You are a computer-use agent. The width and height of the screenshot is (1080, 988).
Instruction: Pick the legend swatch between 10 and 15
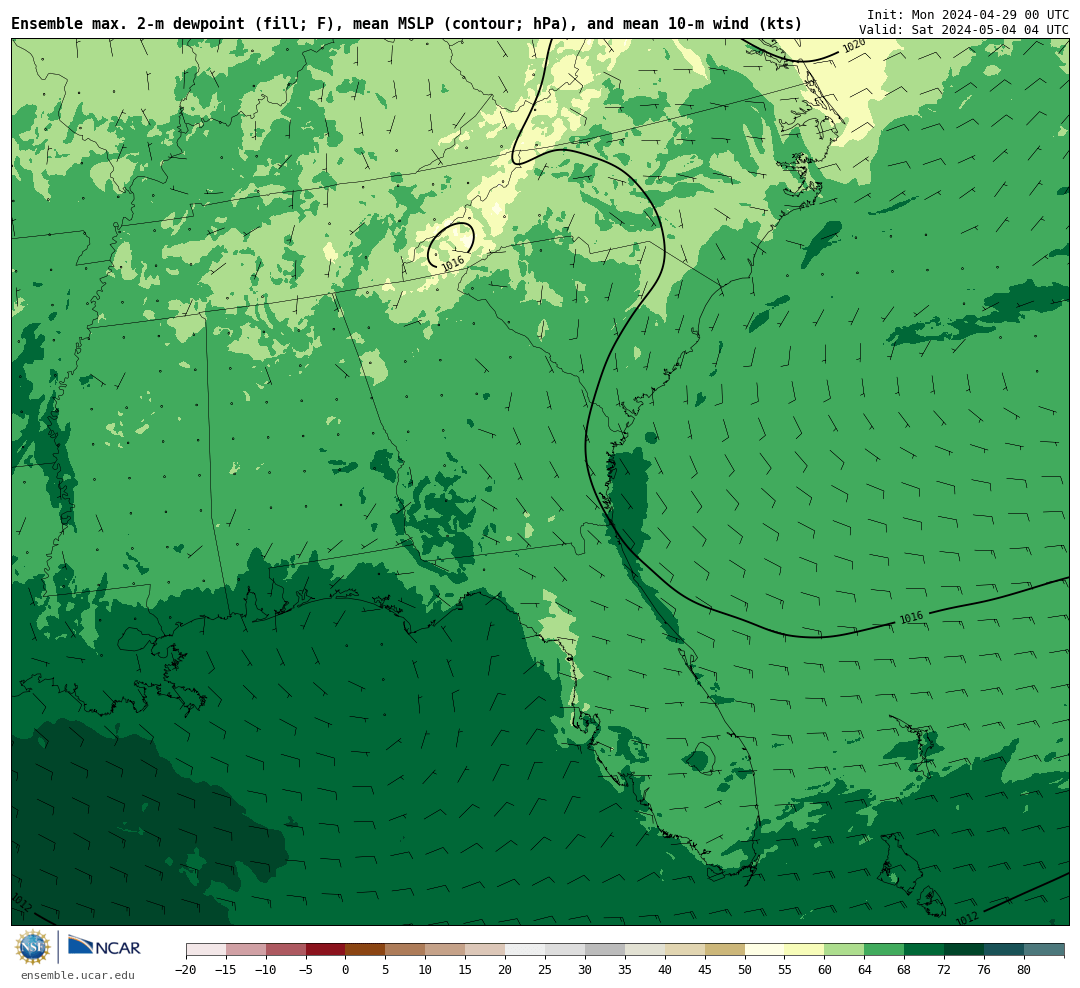446,949
